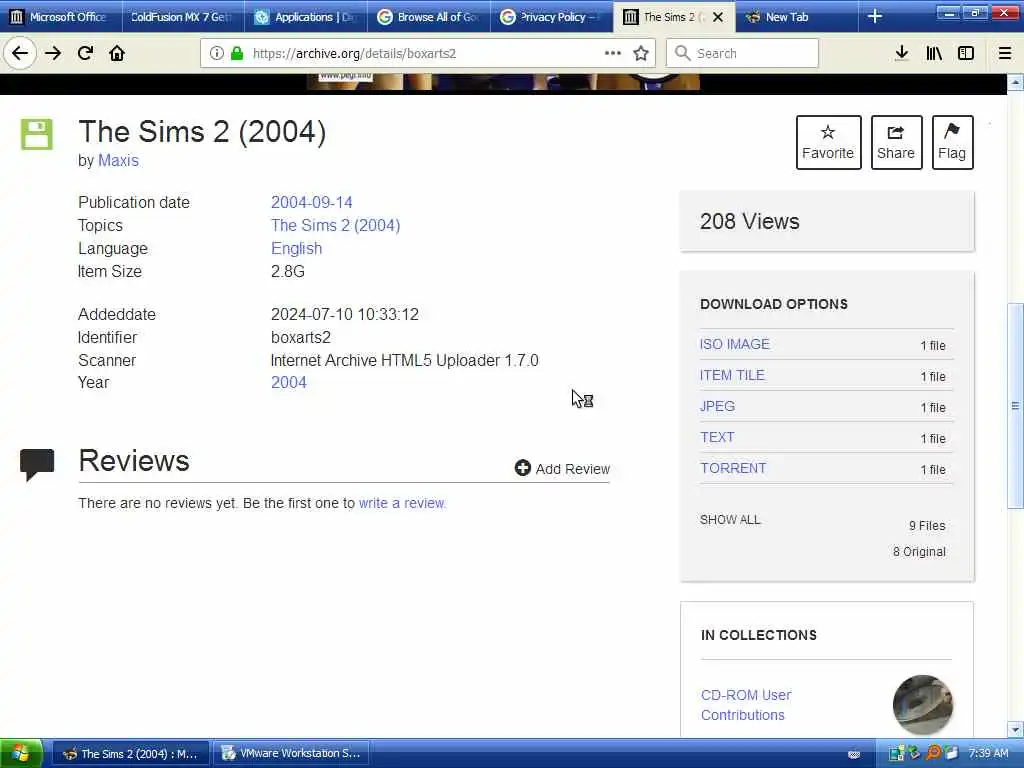Screen dimensions: 1024x768
Task: Open the CD-ROM User Contributions collection link
Action: point(746,705)
